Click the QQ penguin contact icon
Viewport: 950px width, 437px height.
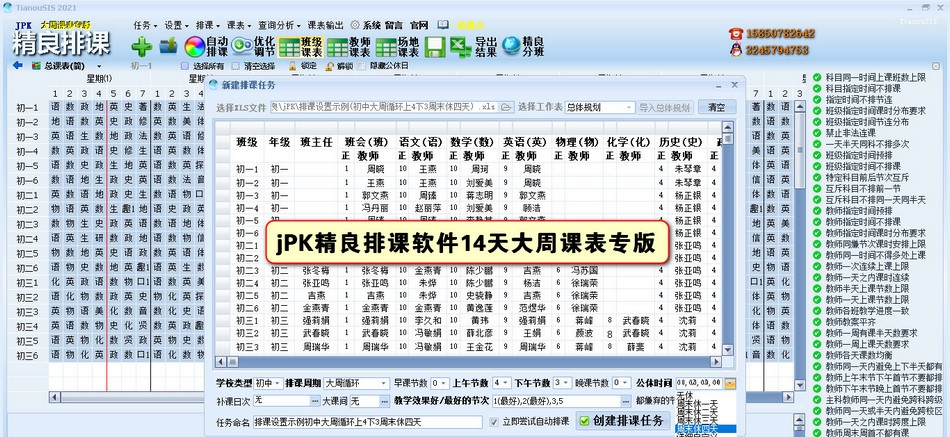pyautogui.click(x=736, y=50)
